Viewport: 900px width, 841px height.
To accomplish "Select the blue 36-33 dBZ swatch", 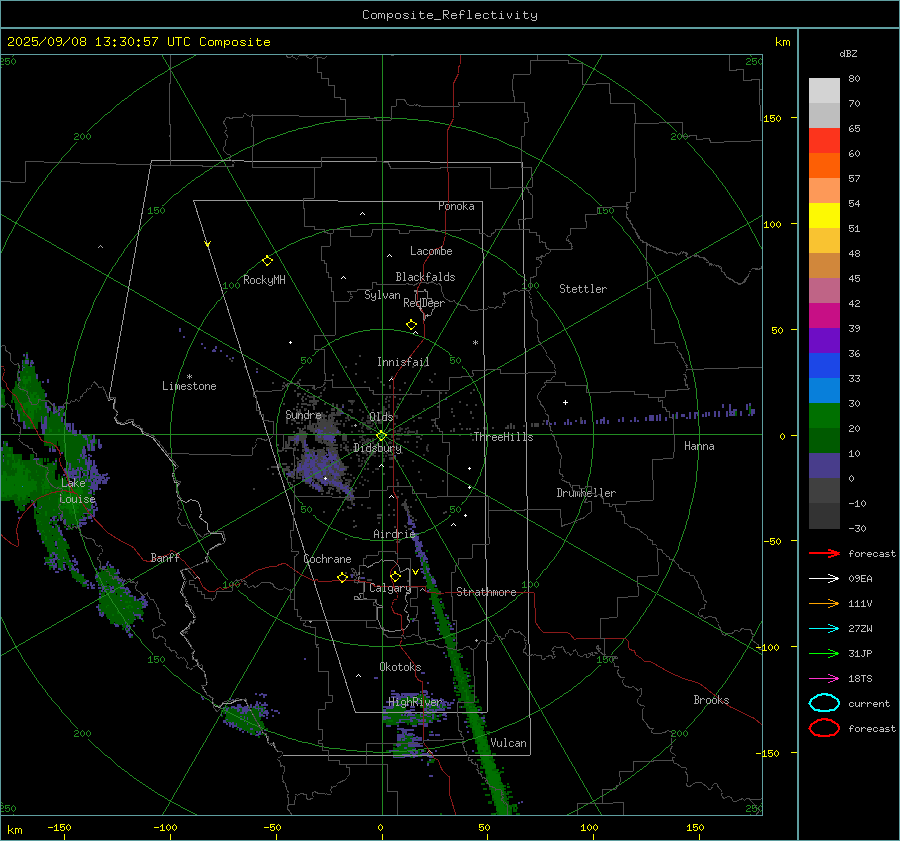I will pyautogui.click(x=824, y=366).
